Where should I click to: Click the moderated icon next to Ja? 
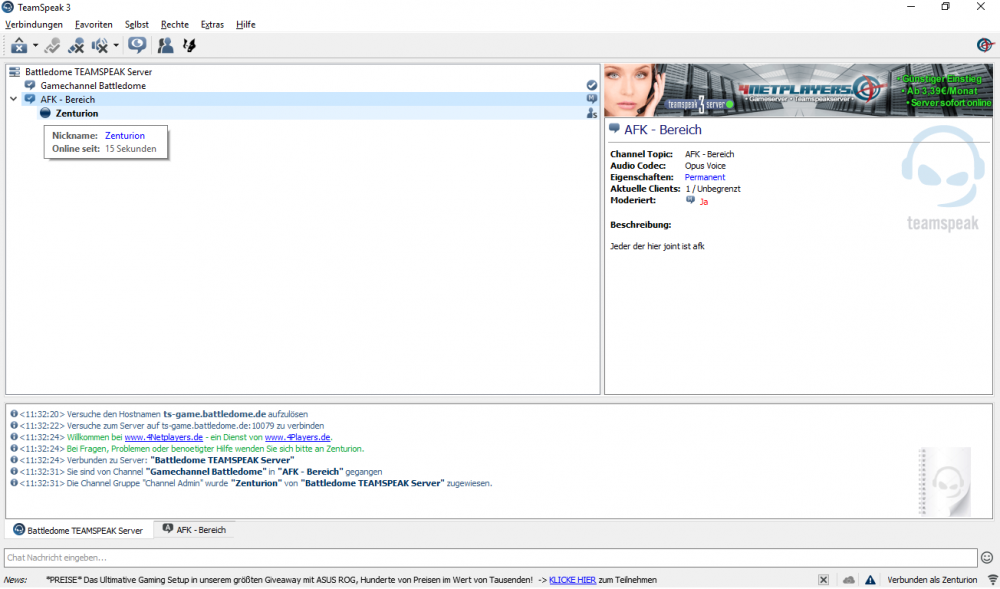[x=690, y=200]
